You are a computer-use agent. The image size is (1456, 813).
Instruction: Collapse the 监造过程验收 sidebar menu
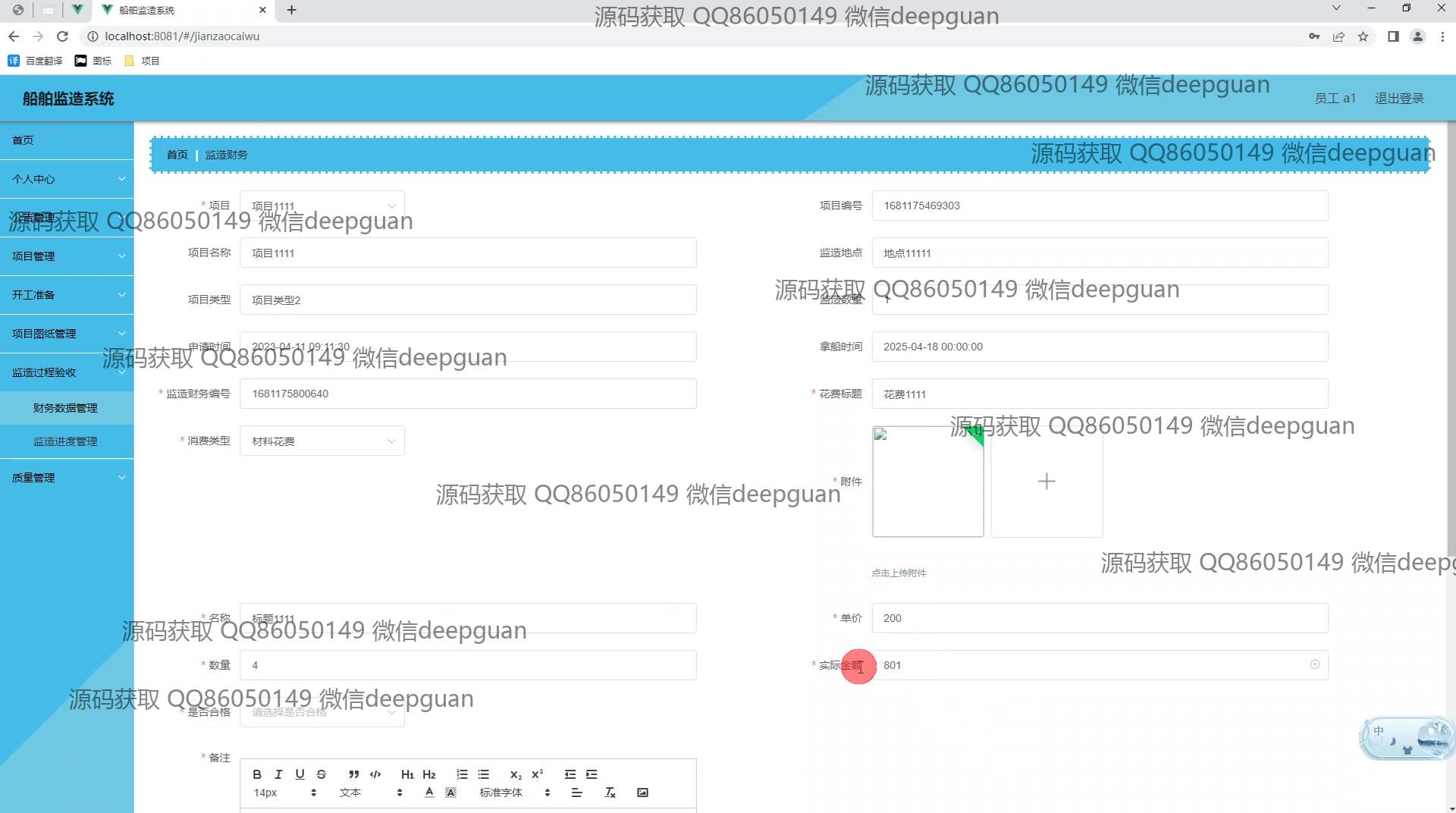(67, 372)
